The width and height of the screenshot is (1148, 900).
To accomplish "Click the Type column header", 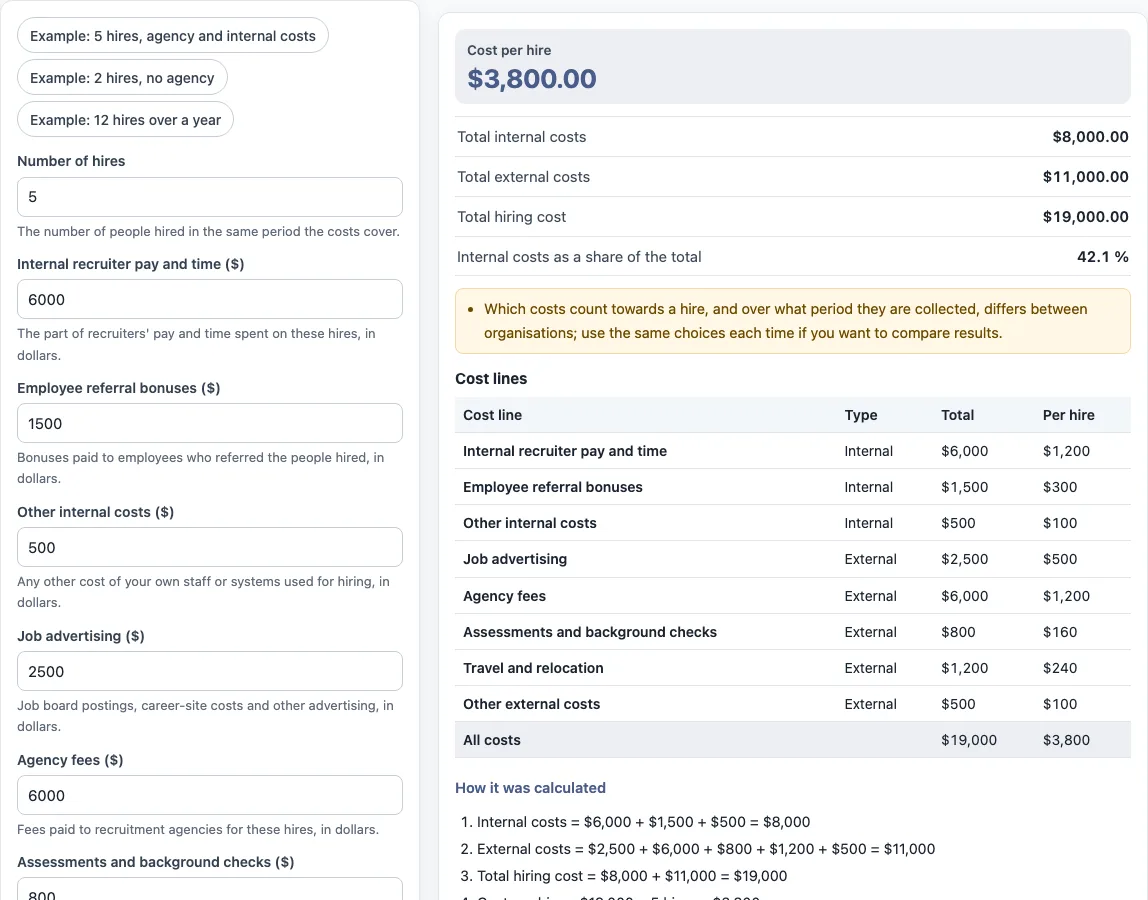I will (x=861, y=415).
